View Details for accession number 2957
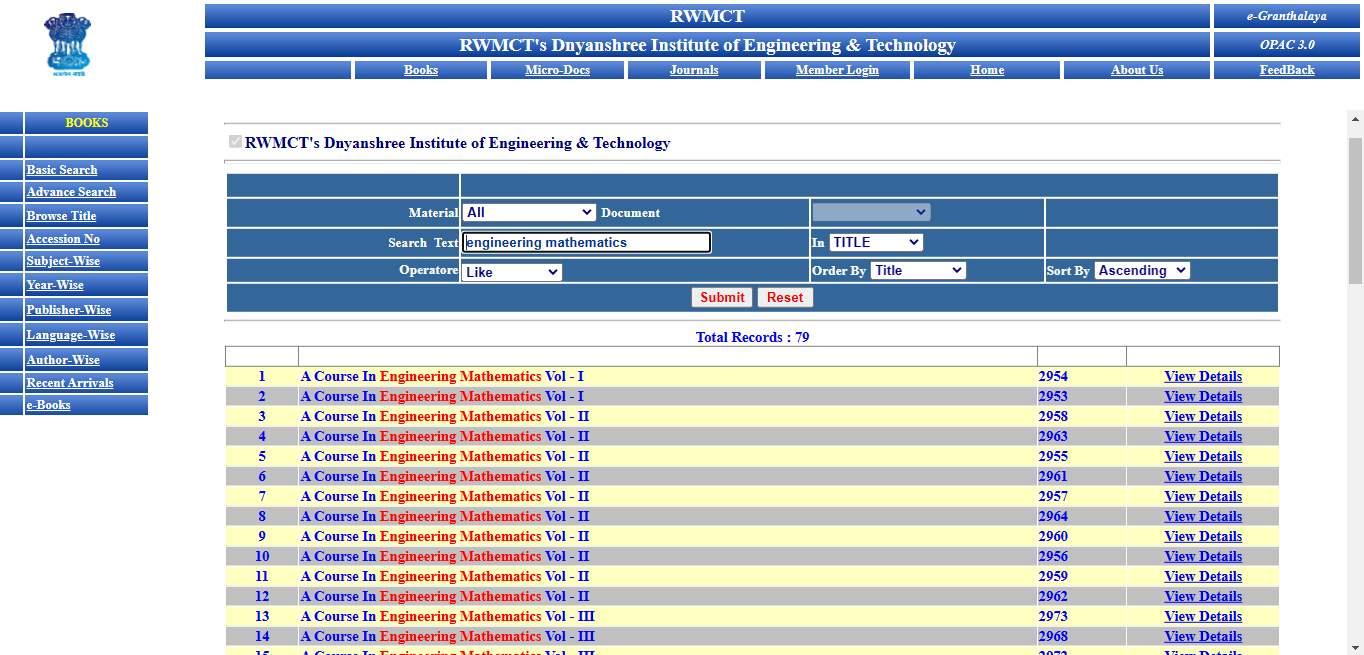 click(x=1203, y=497)
